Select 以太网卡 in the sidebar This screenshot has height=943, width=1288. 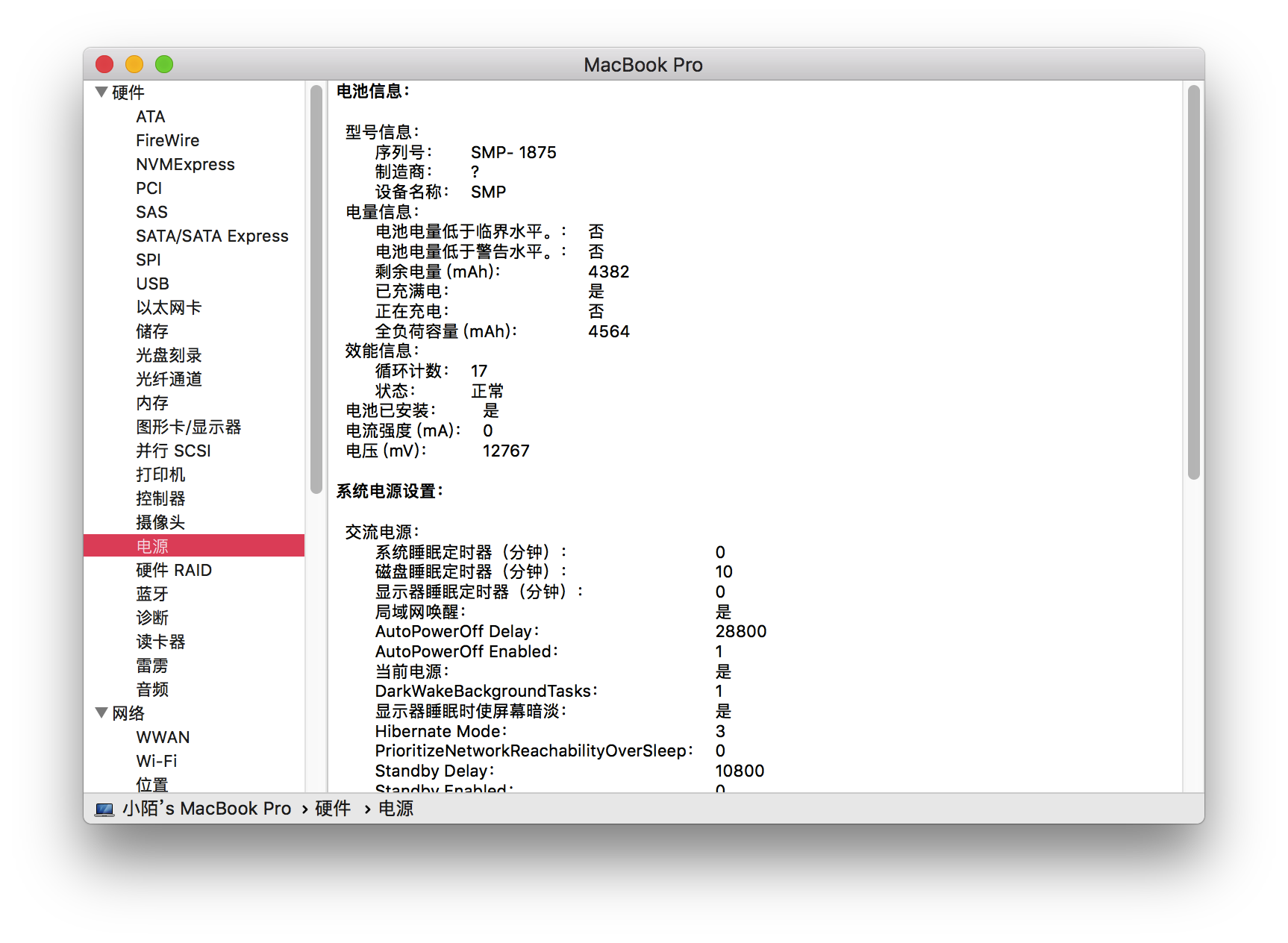pos(169,307)
